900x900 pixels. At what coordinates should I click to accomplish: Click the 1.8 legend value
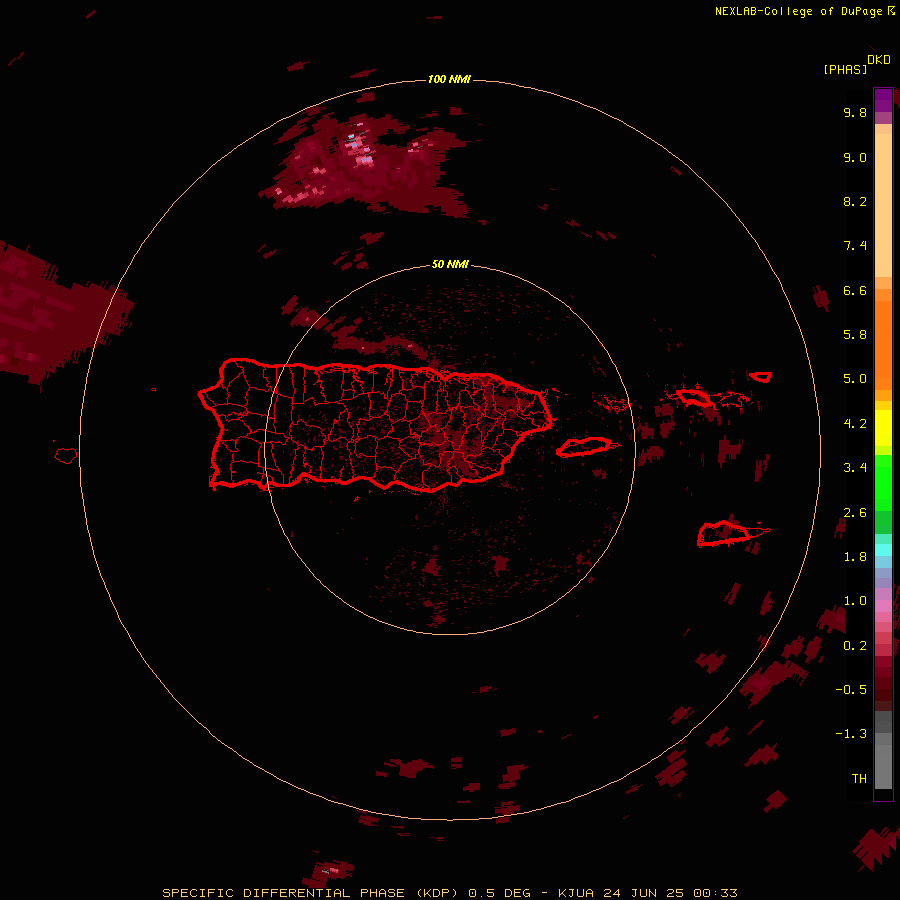pos(855,557)
